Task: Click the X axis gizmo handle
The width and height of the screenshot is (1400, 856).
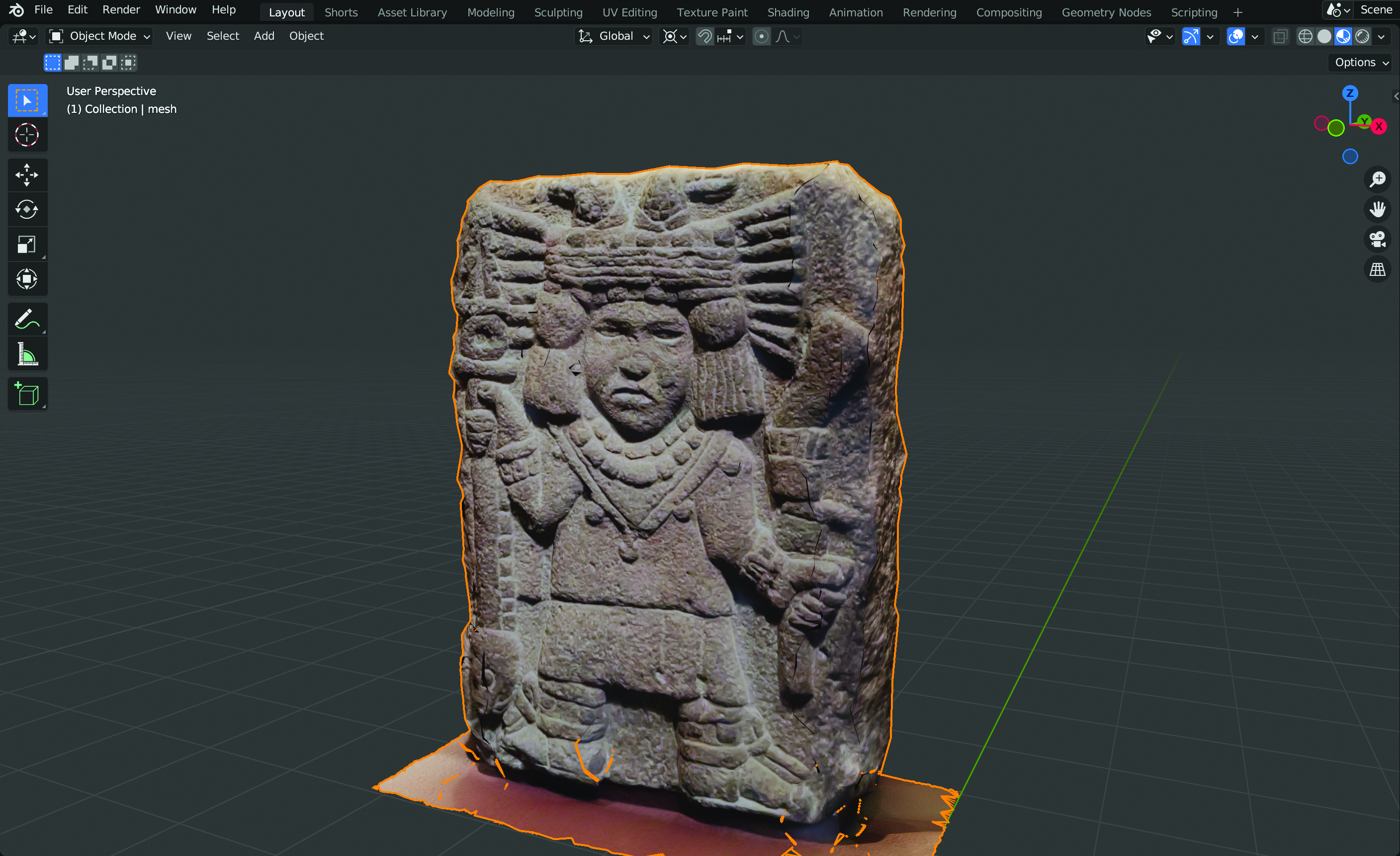Action: [x=1379, y=126]
